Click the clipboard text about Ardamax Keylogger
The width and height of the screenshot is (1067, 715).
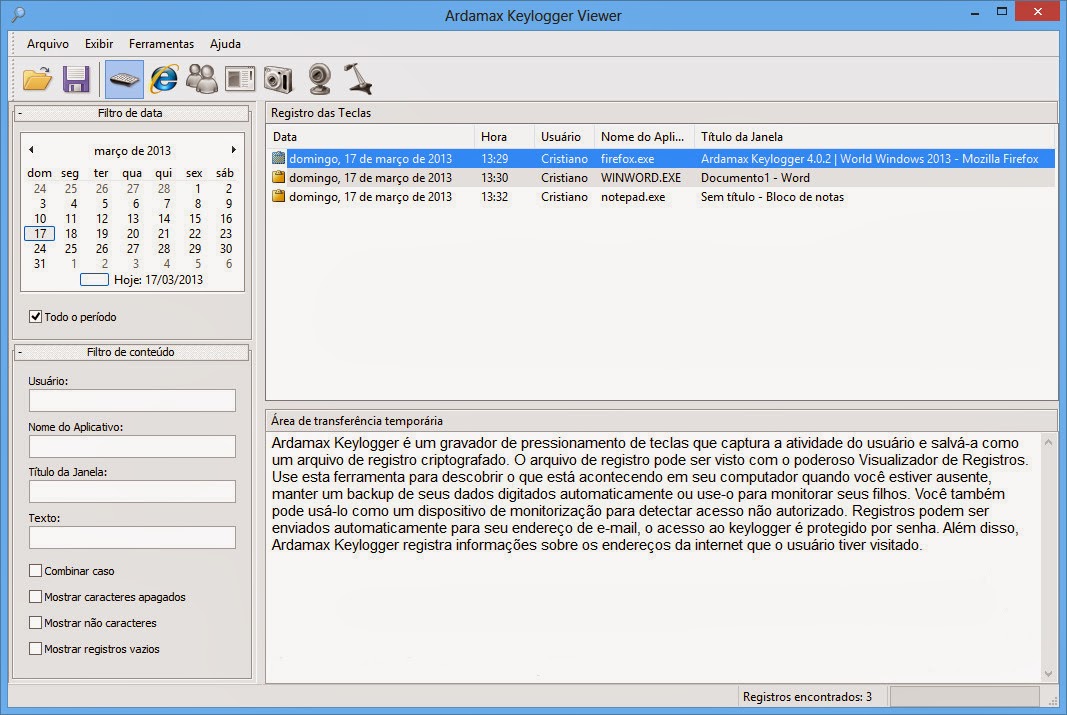click(x=649, y=494)
